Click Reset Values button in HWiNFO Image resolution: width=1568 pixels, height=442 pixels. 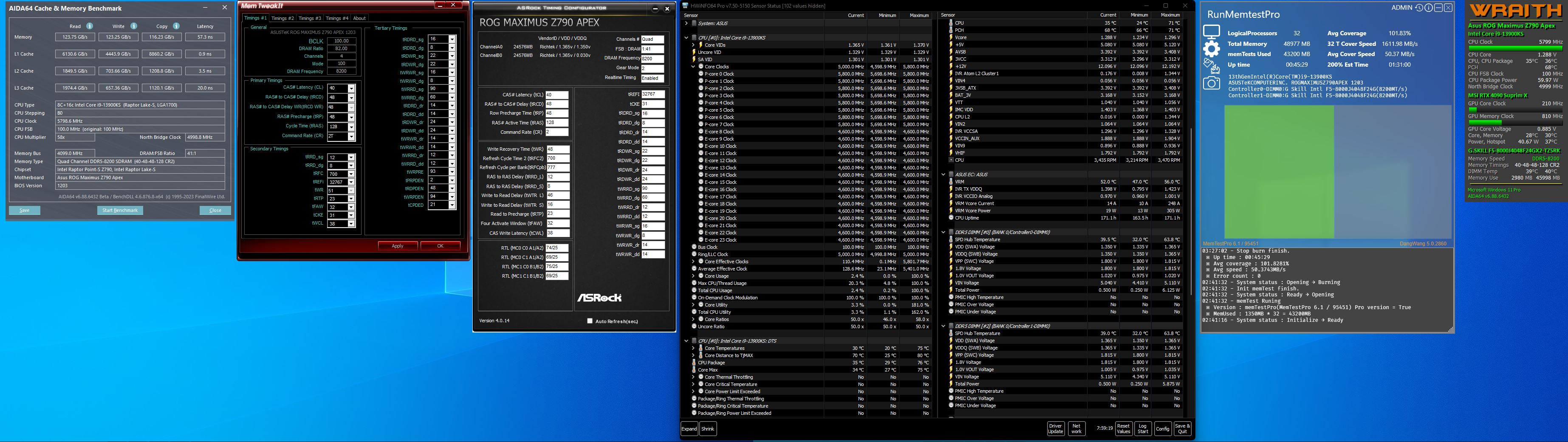click(x=1124, y=428)
